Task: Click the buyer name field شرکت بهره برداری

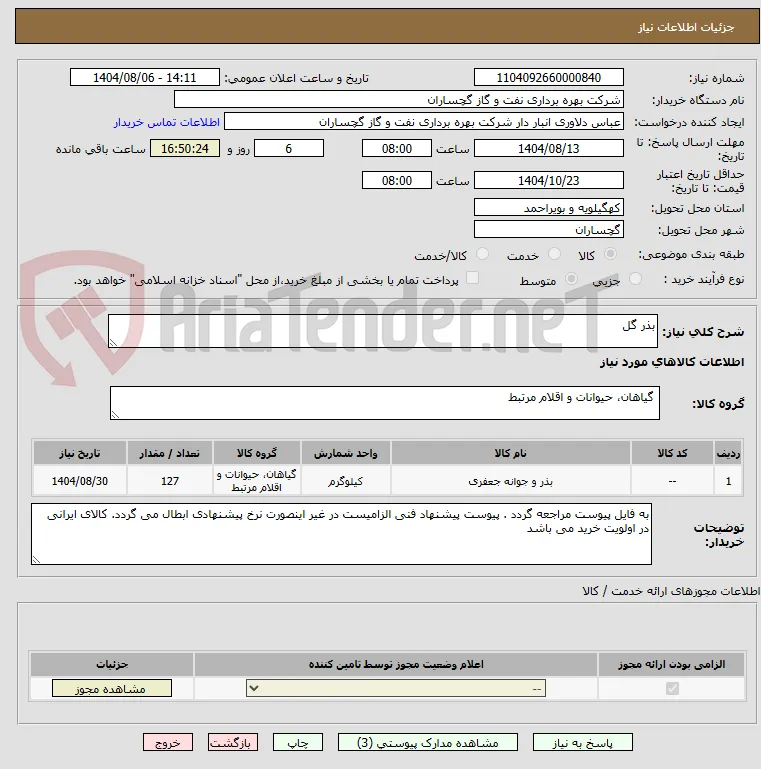Action: click(x=399, y=100)
